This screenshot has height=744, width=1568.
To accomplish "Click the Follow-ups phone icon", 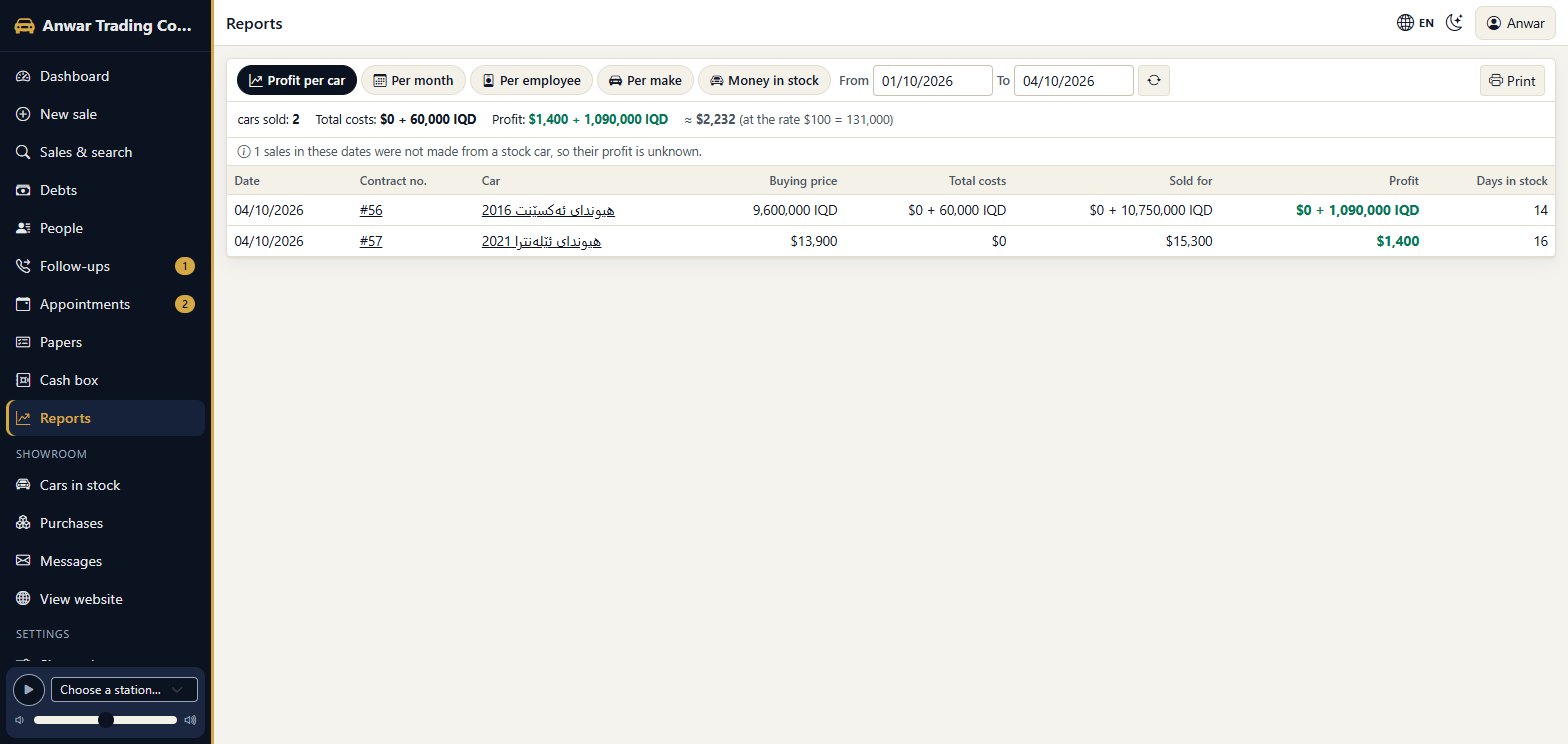I will (x=24, y=266).
